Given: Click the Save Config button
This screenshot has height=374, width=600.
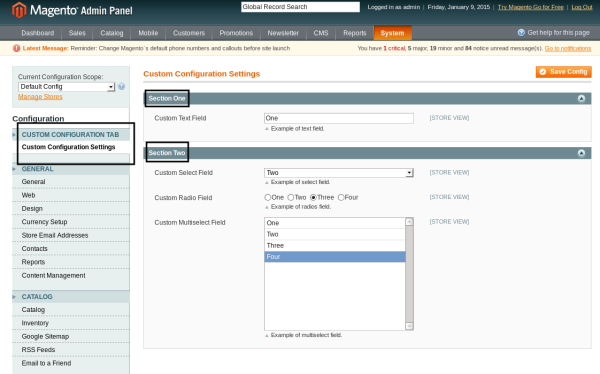Looking at the screenshot, I should tap(564, 72).
